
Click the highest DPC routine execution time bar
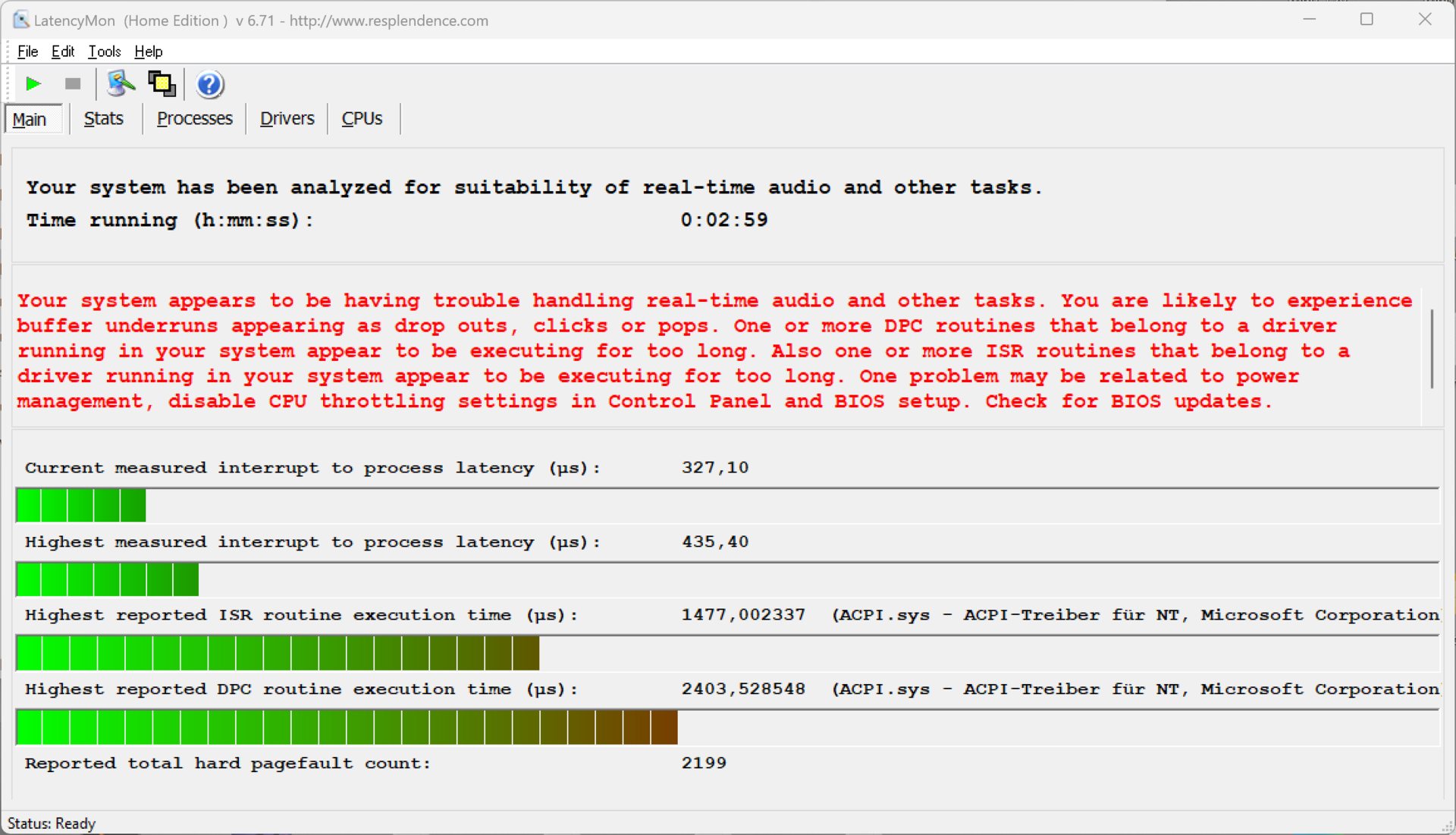pos(347,727)
